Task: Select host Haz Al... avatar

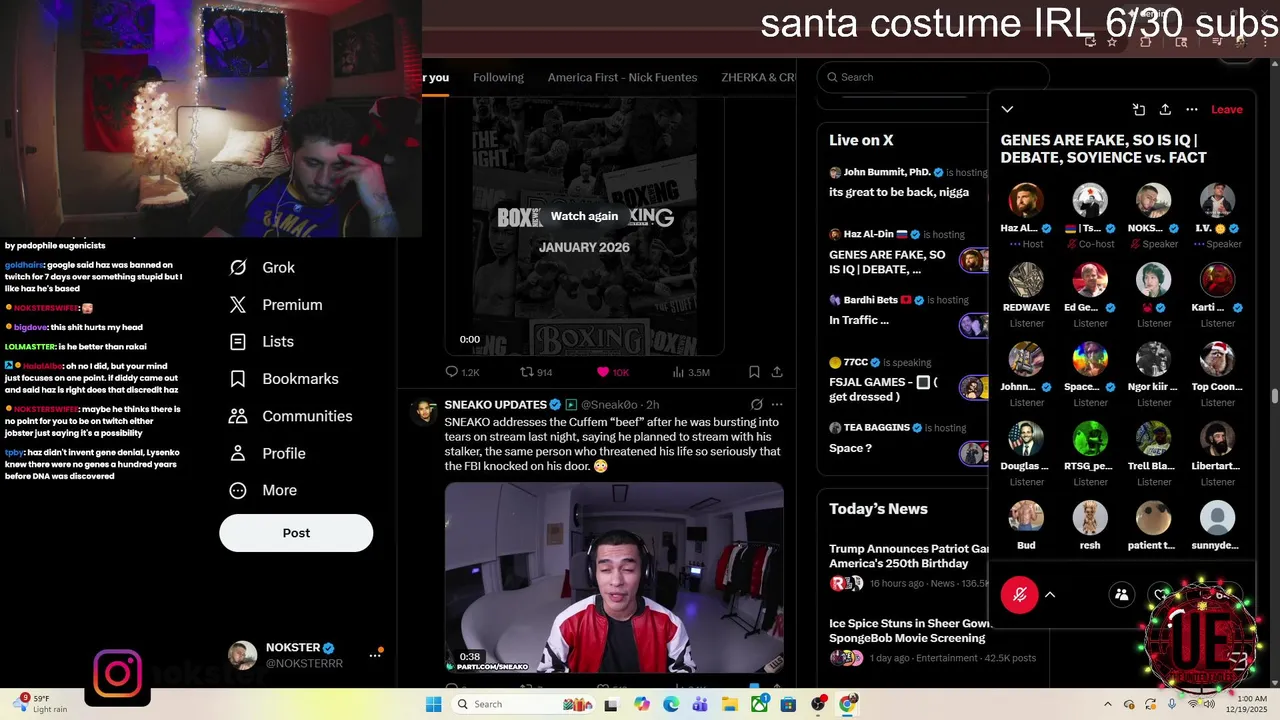Action: pyautogui.click(x=1026, y=201)
